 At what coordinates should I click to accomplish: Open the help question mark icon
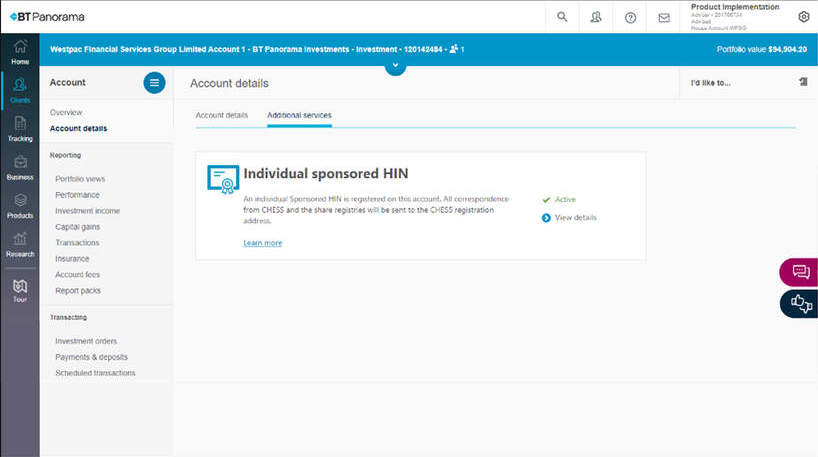pos(630,18)
